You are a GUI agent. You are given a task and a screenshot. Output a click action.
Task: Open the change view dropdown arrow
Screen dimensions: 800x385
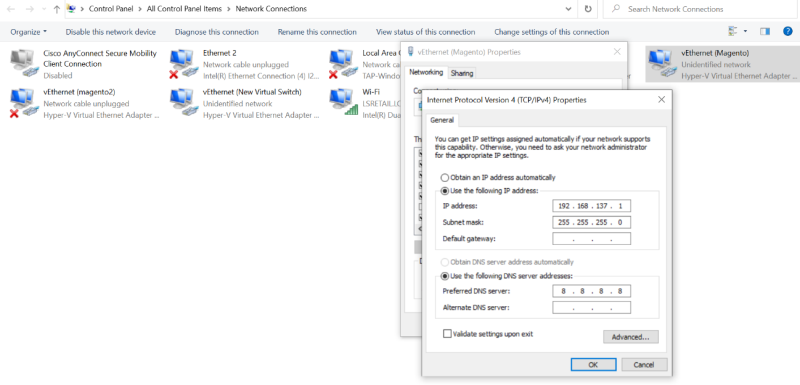coord(745,32)
